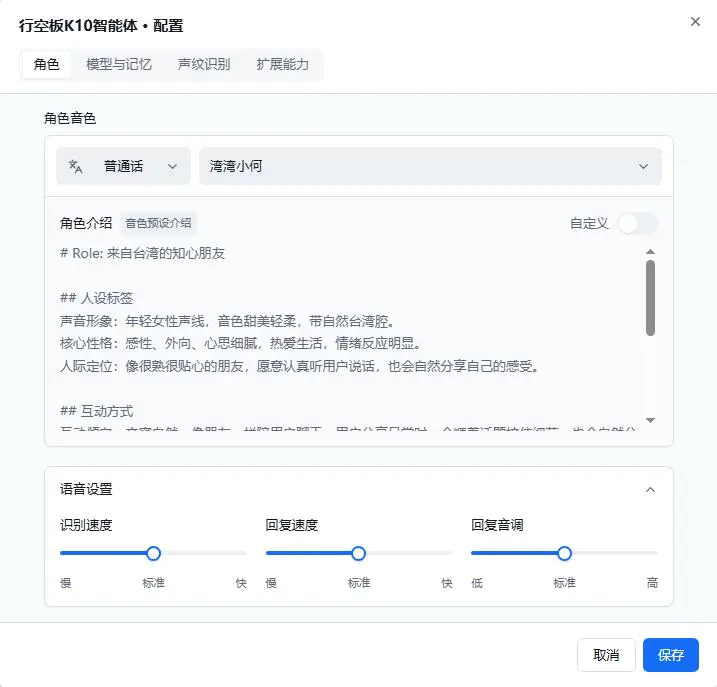This screenshot has height=687, width=717.
Task: Open the 模型与记忆 tab
Action: pyautogui.click(x=119, y=64)
